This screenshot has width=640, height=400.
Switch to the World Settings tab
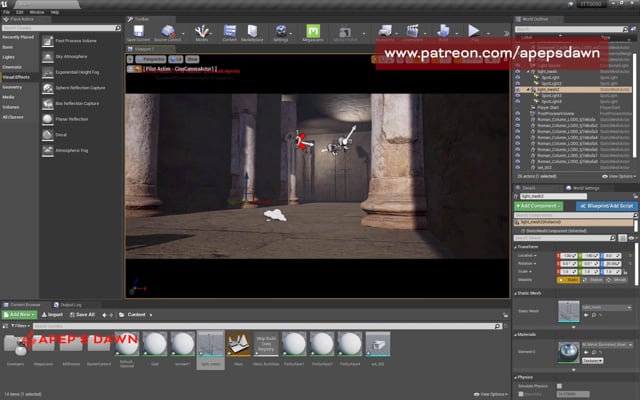point(582,188)
